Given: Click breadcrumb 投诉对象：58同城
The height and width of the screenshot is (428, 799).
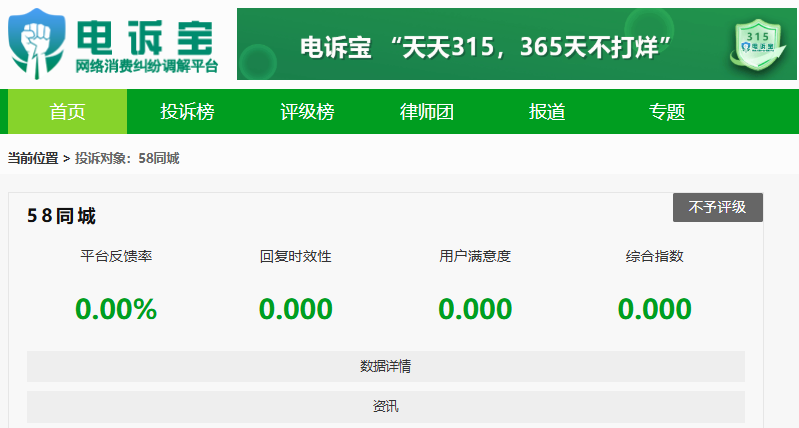Looking at the screenshot, I should (127, 158).
